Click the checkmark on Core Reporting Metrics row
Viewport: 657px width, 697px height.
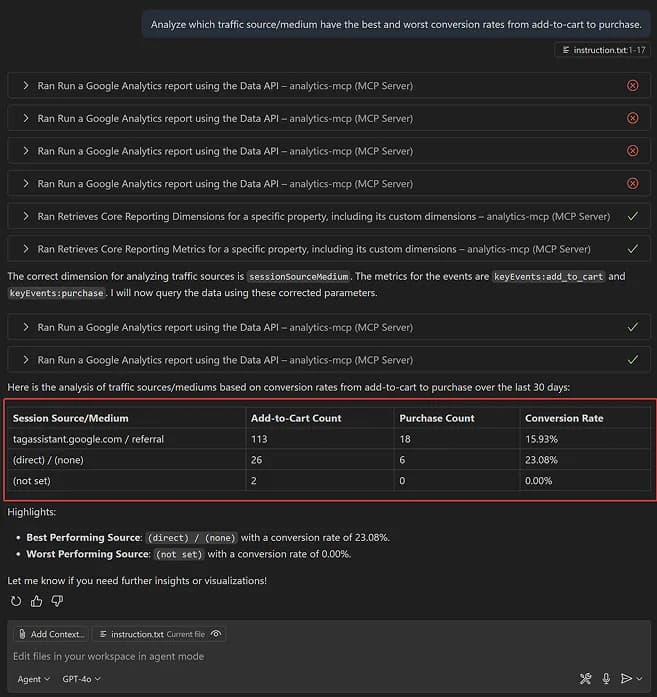coord(633,249)
